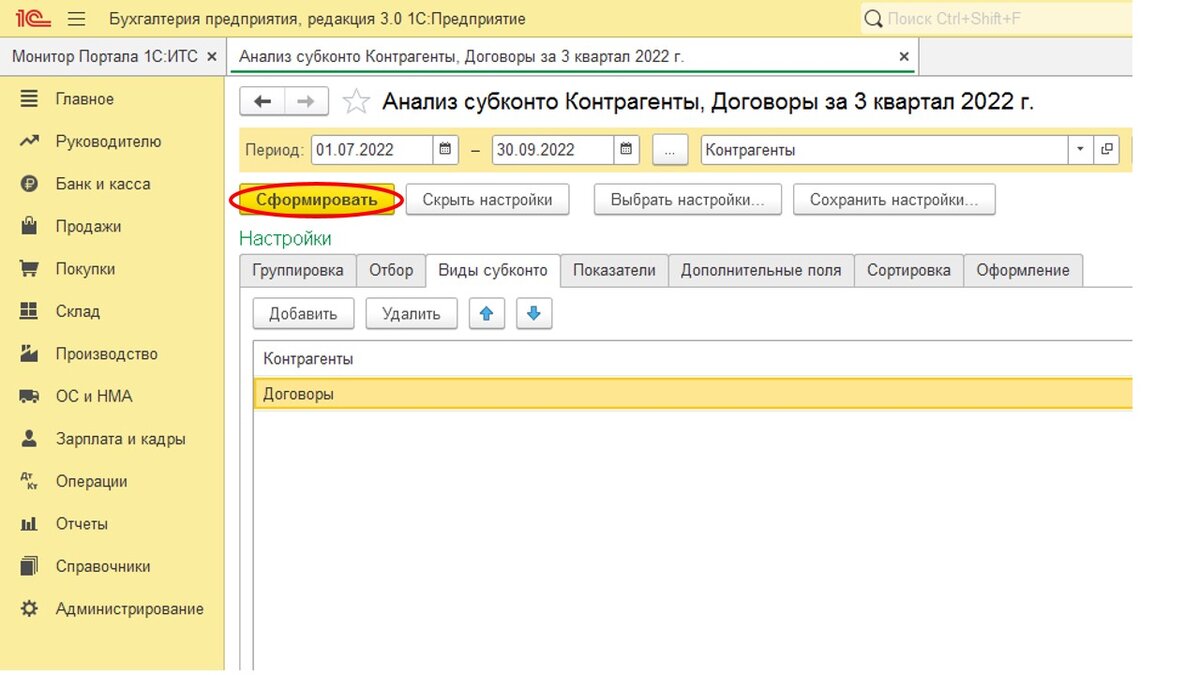The width and height of the screenshot is (1200, 675).
Task: Click the Администрирование gear icon
Action: (x=29, y=609)
